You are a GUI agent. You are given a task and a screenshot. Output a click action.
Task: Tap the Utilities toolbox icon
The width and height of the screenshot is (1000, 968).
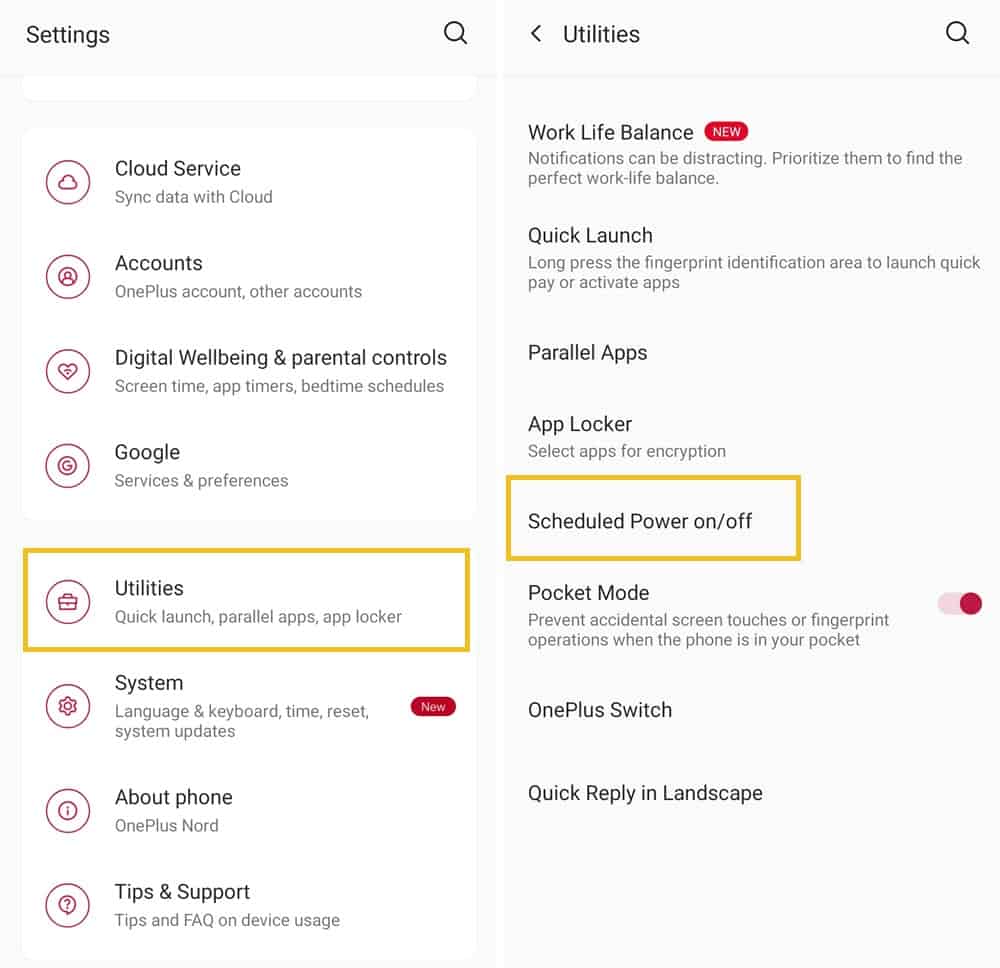[x=68, y=601]
